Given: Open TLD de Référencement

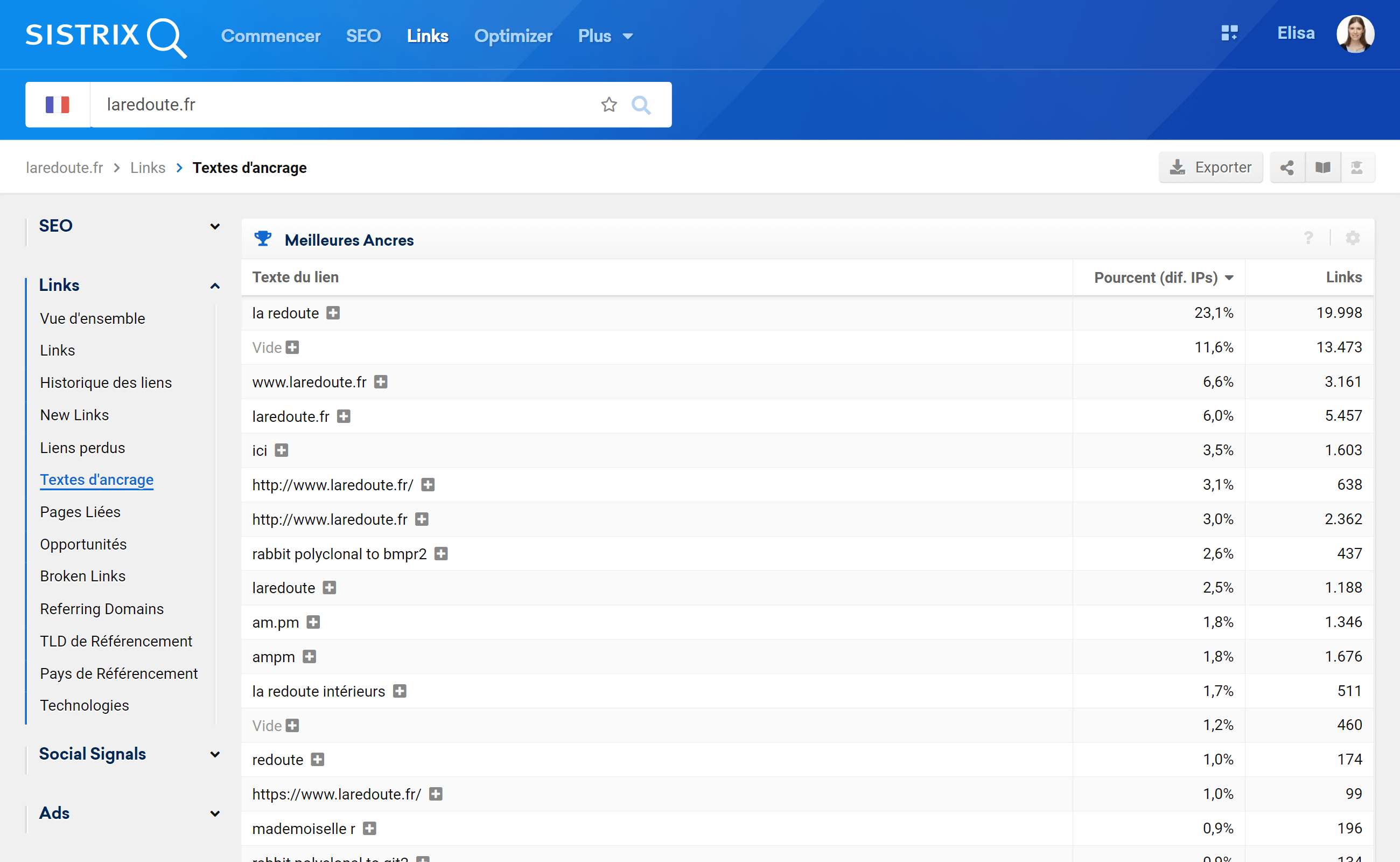Looking at the screenshot, I should tap(116, 641).
